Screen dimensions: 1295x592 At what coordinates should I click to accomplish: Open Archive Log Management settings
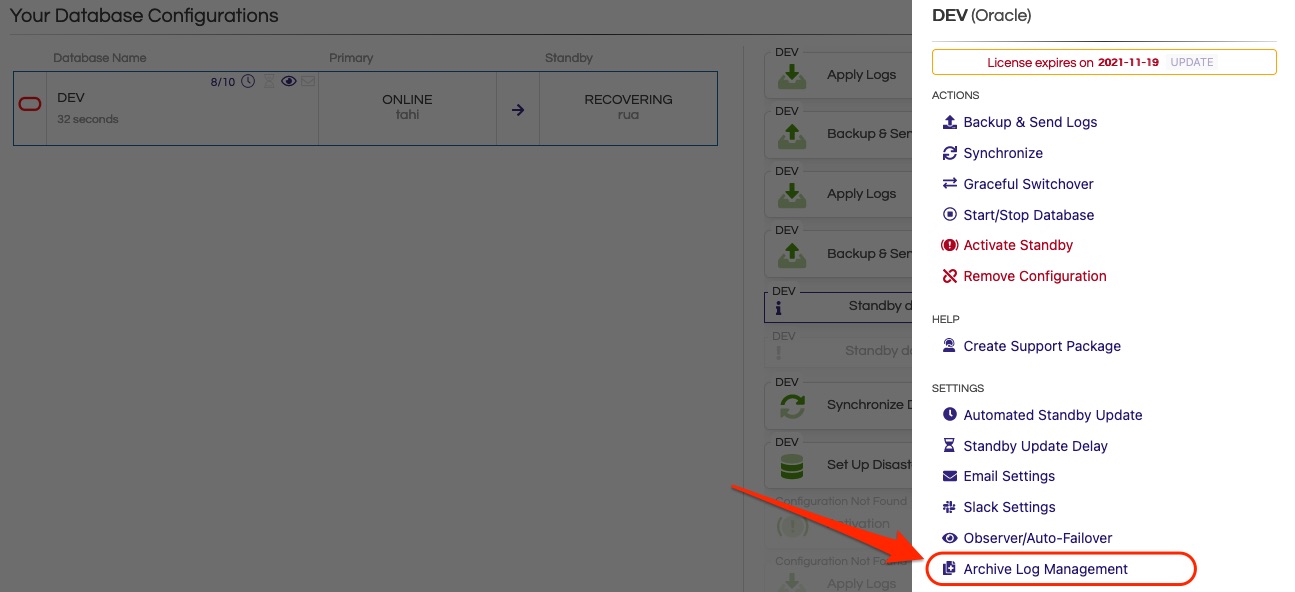pos(1045,569)
